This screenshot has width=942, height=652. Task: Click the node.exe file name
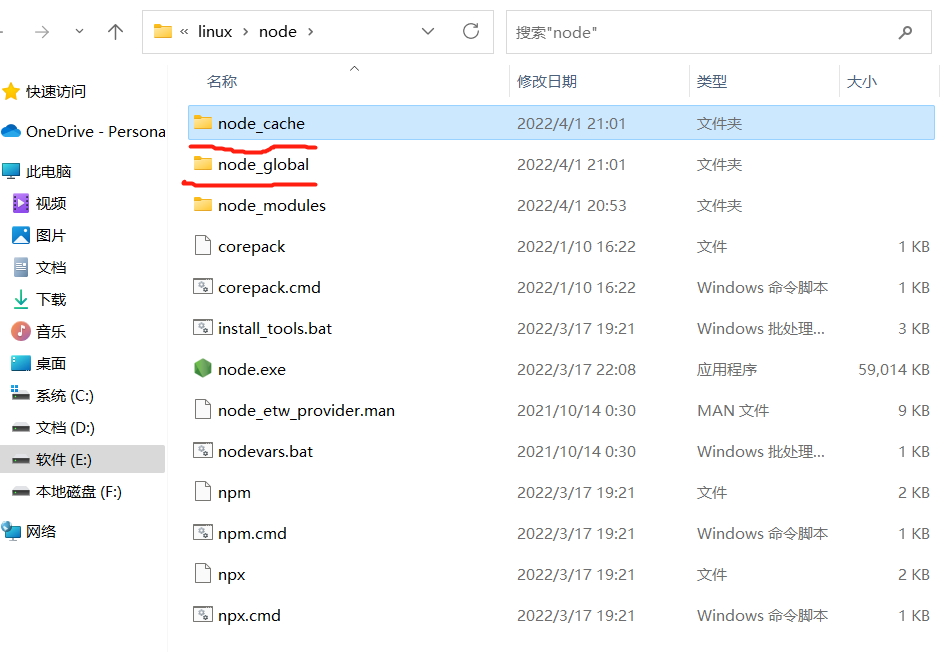click(x=252, y=370)
